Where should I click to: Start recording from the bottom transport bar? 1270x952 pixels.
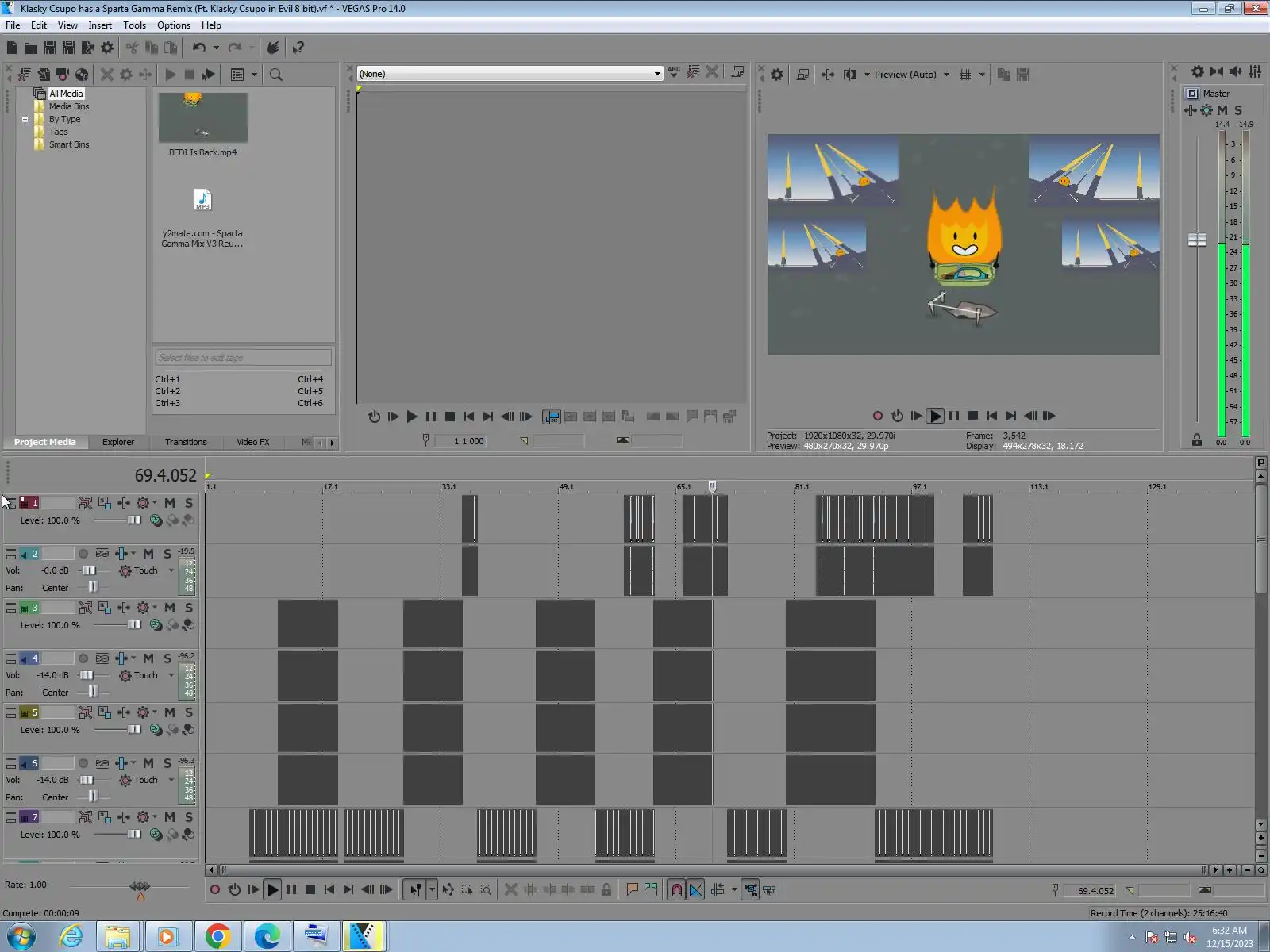215,890
